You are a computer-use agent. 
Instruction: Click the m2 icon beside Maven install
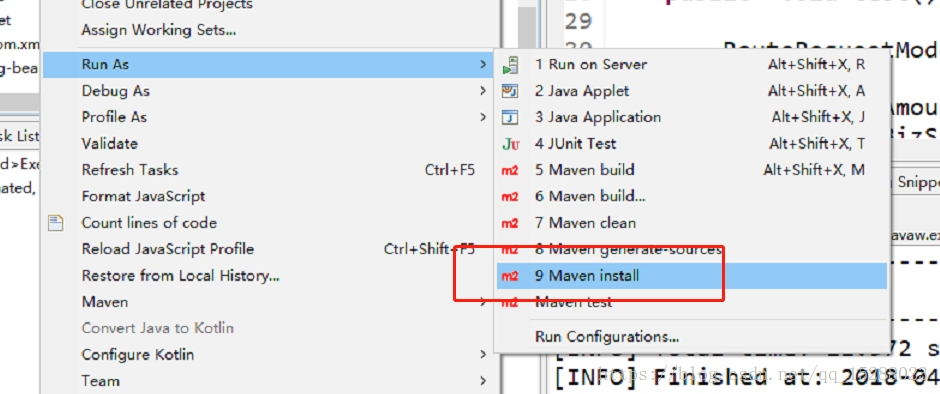510,276
